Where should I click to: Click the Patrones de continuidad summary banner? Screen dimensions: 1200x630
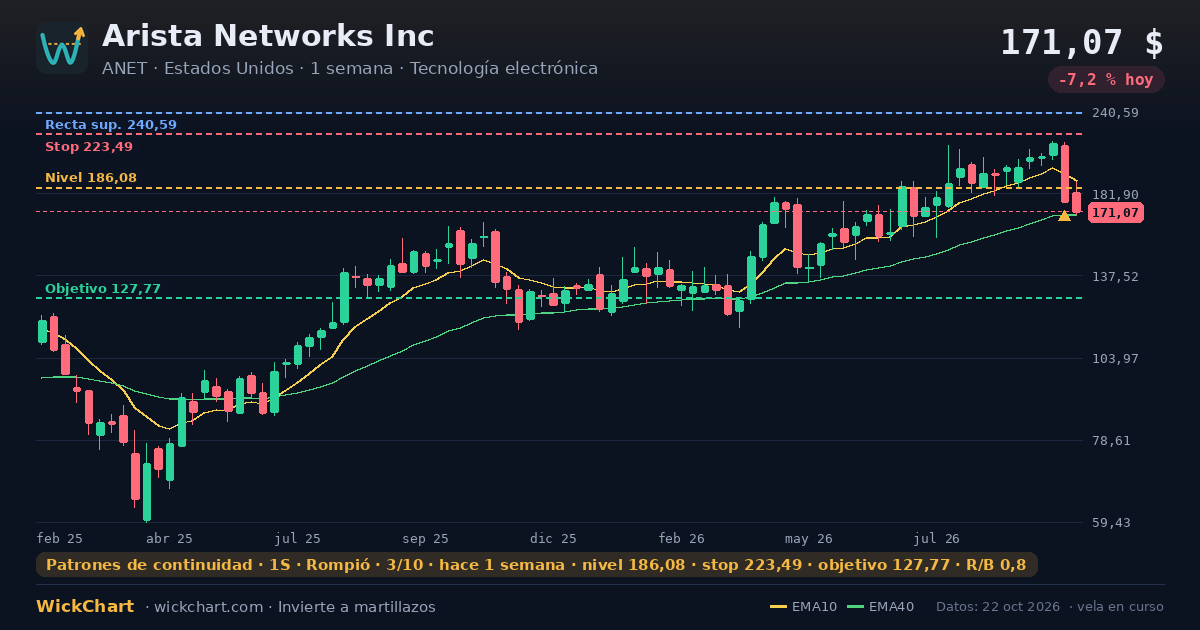tap(537, 565)
